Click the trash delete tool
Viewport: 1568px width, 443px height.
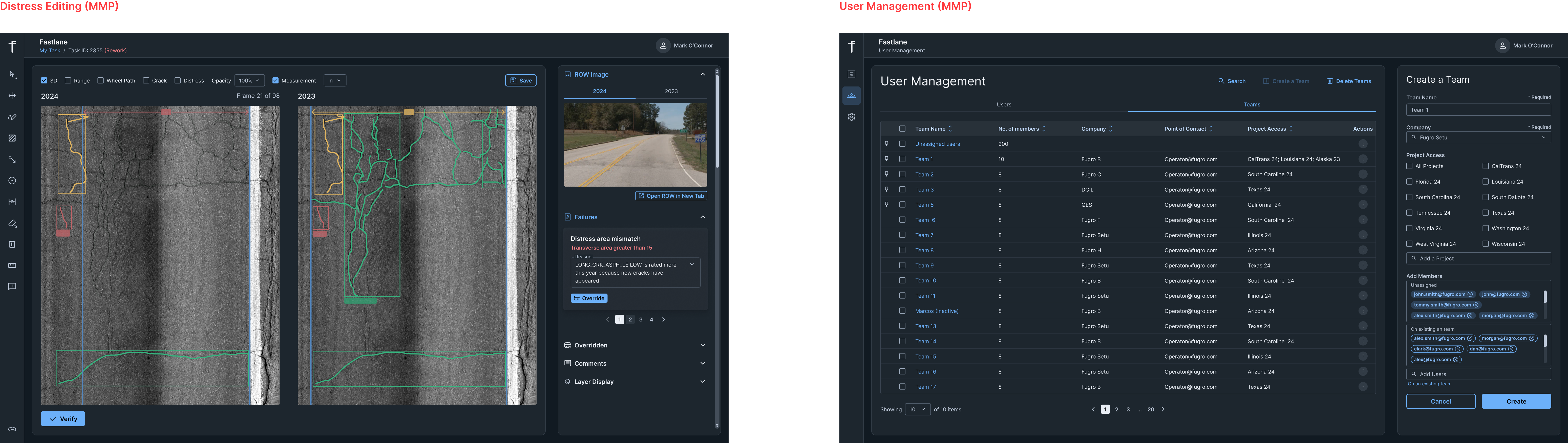click(12, 244)
